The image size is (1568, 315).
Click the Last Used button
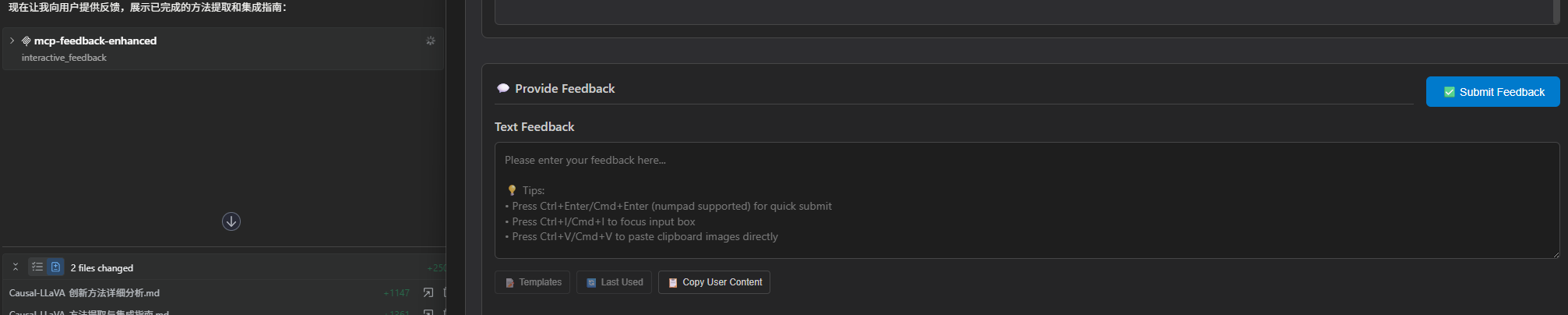(x=615, y=282)
